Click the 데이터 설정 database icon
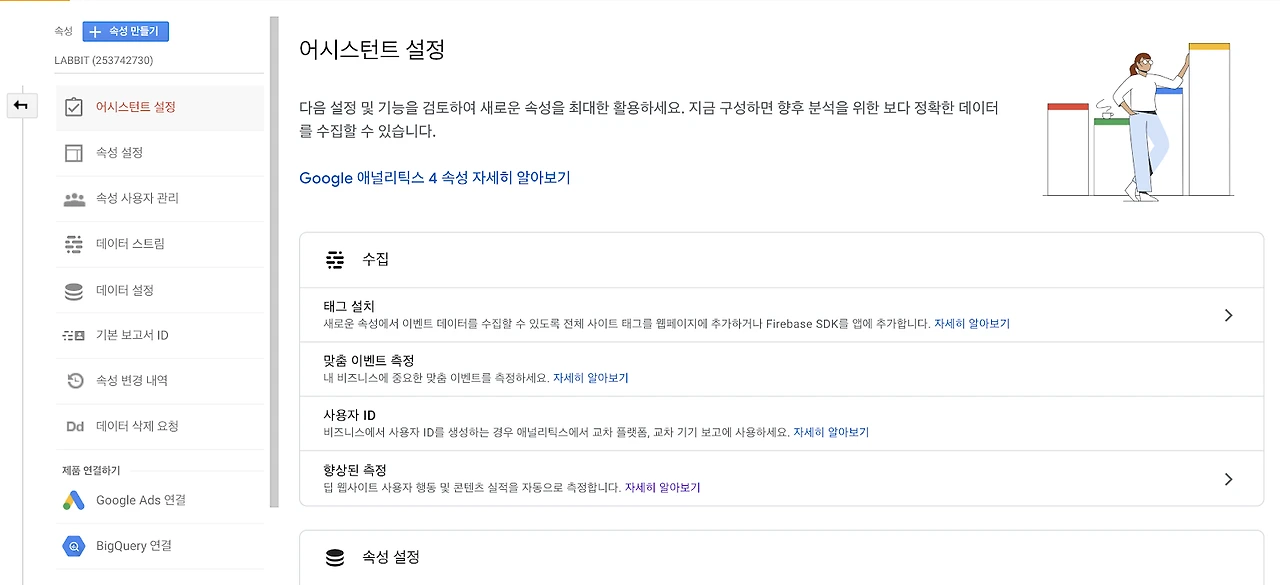 click(x=73, y=291)
